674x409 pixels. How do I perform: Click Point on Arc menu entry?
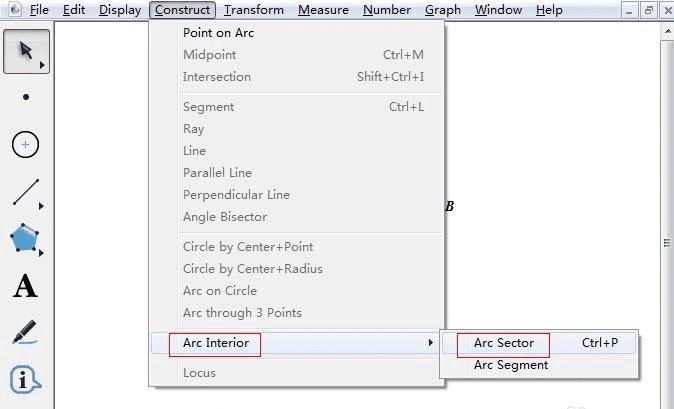click(218, 33)
